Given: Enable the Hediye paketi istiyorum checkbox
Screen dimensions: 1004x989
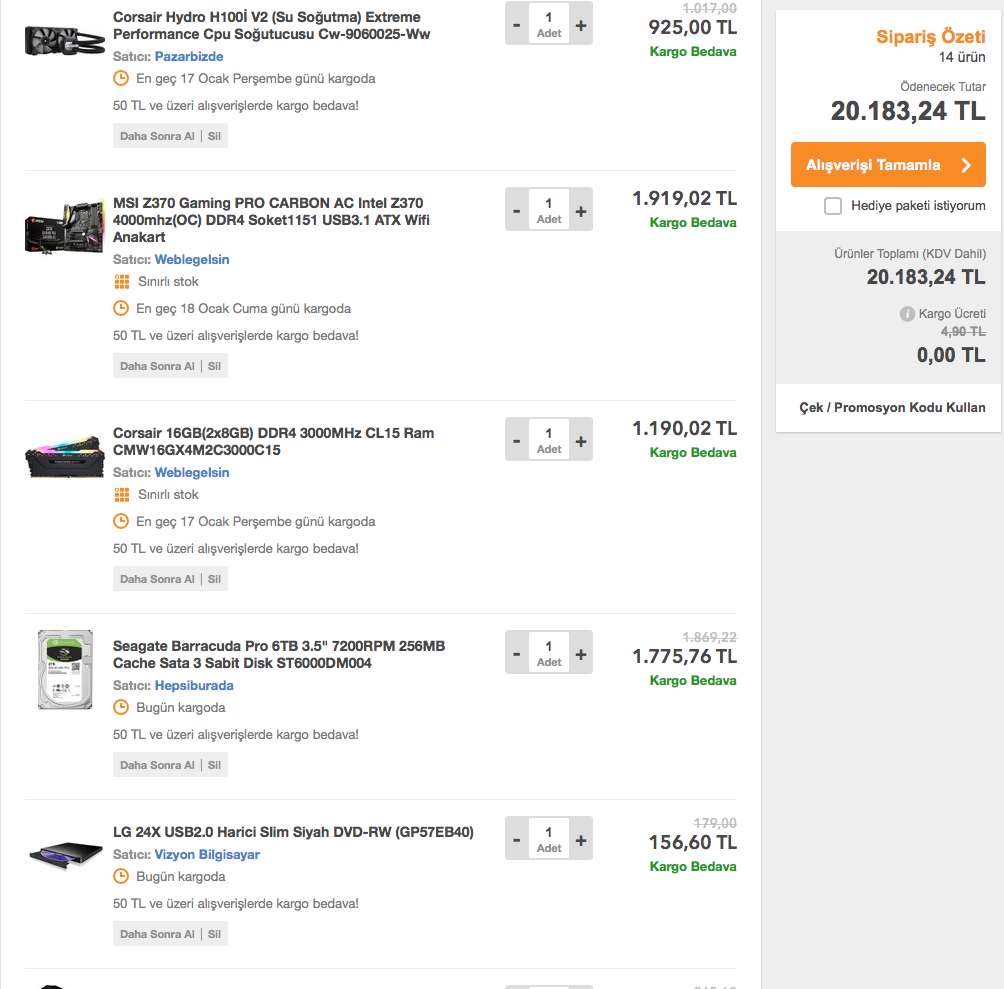Looking at the screenshot, I should (x=833, y=206).
